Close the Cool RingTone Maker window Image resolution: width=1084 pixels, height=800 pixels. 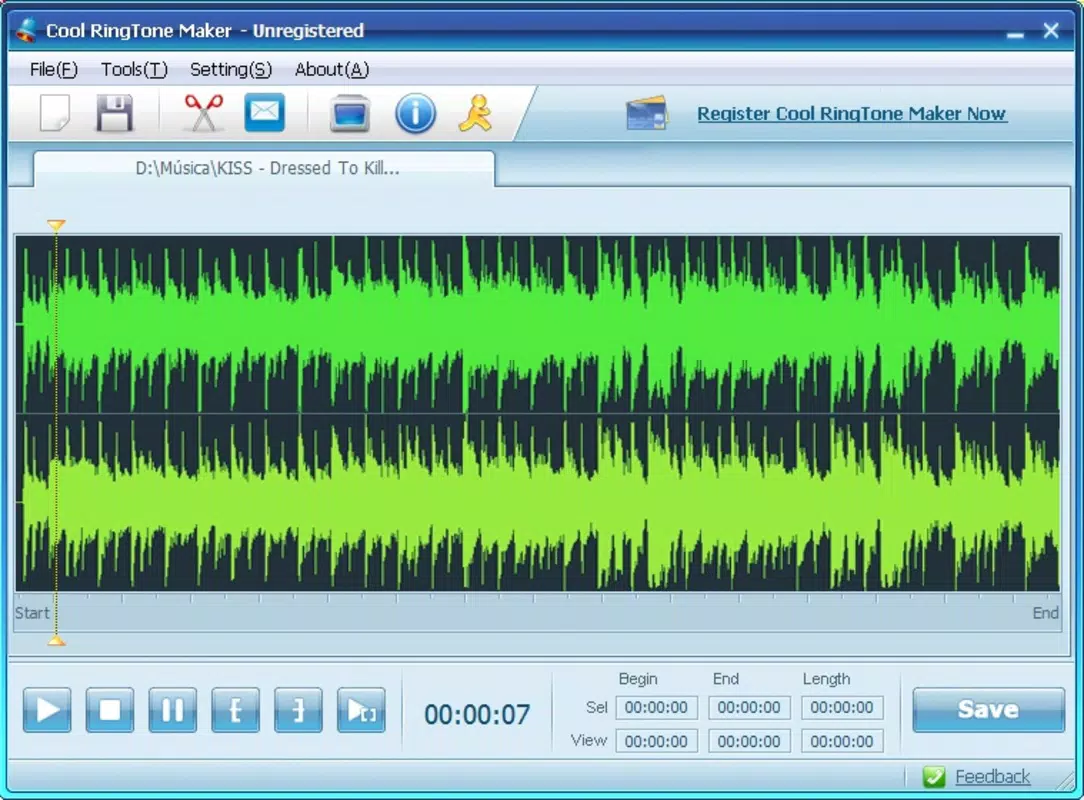1051,30
